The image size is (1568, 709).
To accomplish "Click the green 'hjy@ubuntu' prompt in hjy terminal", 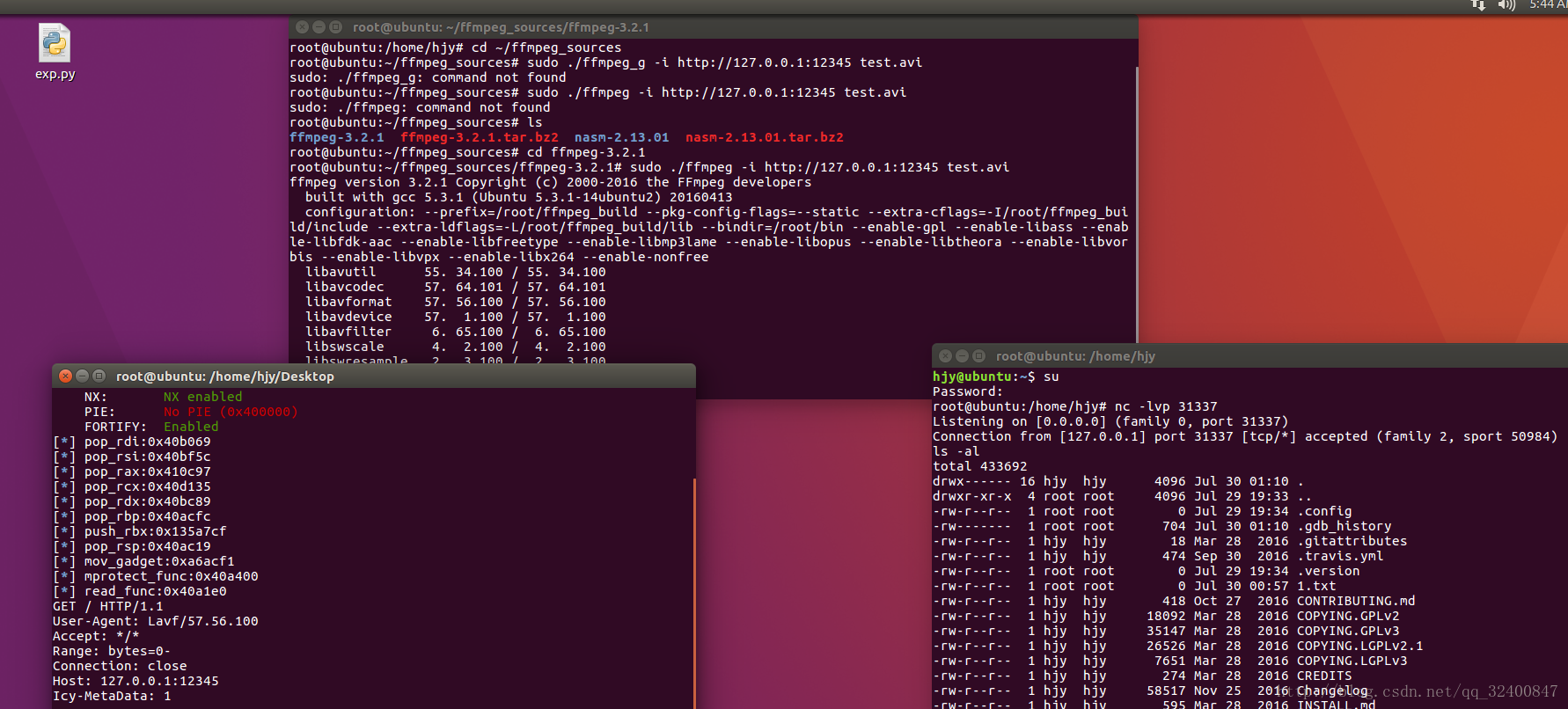I will (972, 376).
